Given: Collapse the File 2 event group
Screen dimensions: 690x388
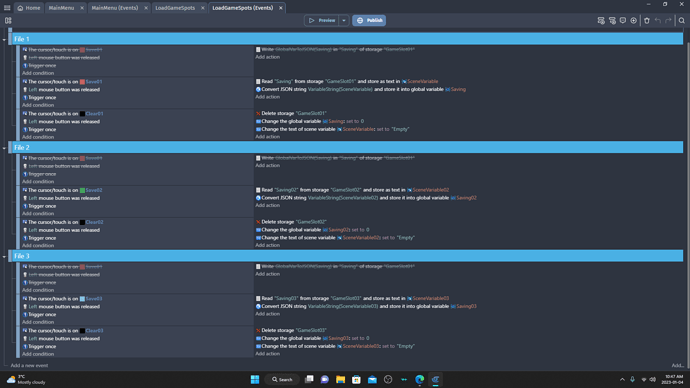Looking at the screenshot, I should 4,148.
